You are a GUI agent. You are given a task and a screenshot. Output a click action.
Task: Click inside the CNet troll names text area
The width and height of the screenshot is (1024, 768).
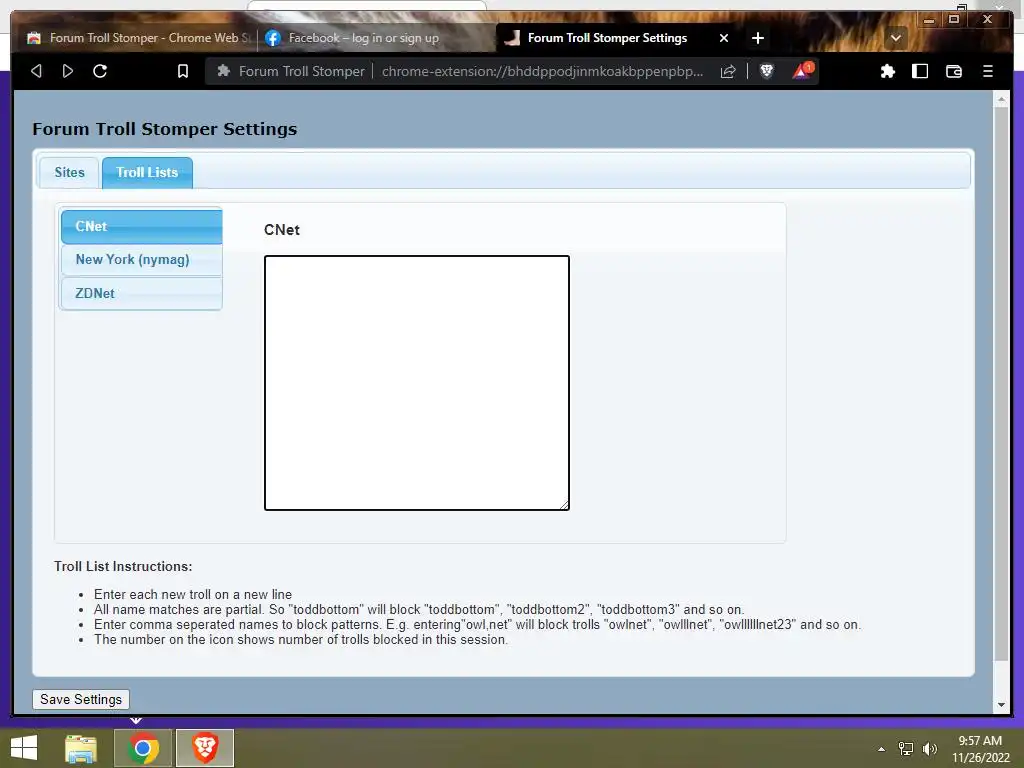click(x=417, y=383)
